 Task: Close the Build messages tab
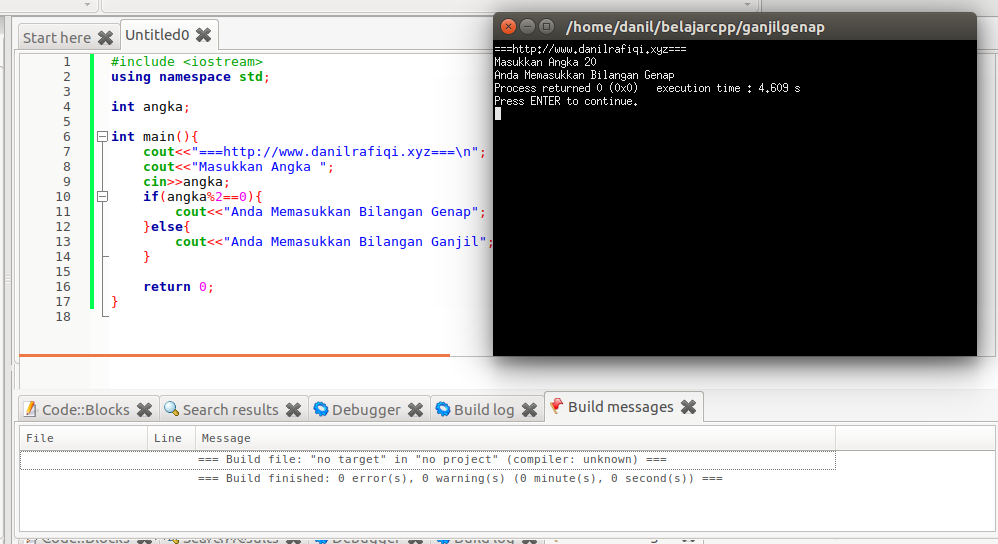688,407
